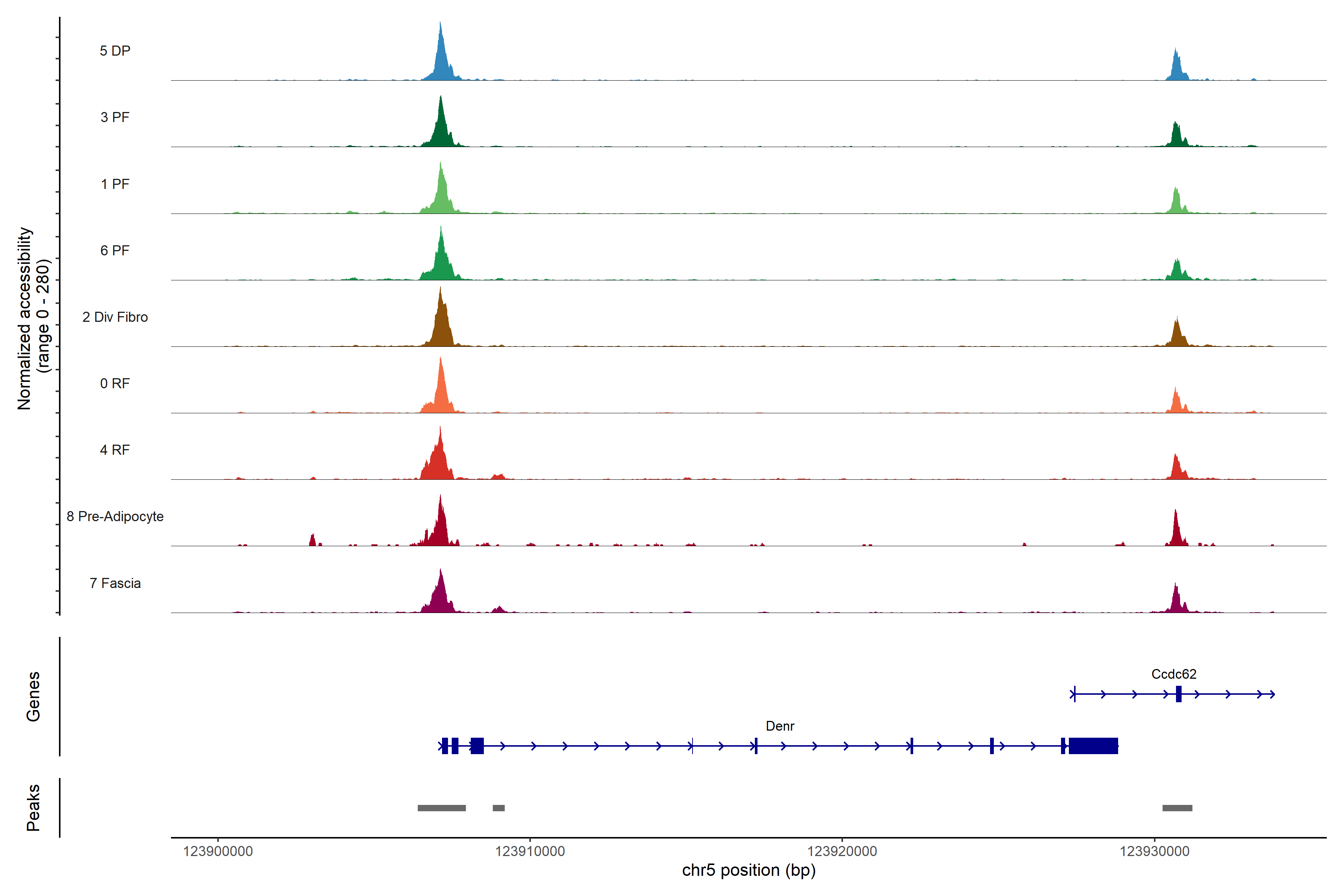Image resolution: width=1344 pixels, height=896 pixels.
Task: Click the Peaks panel label
Action: [33, 808]
